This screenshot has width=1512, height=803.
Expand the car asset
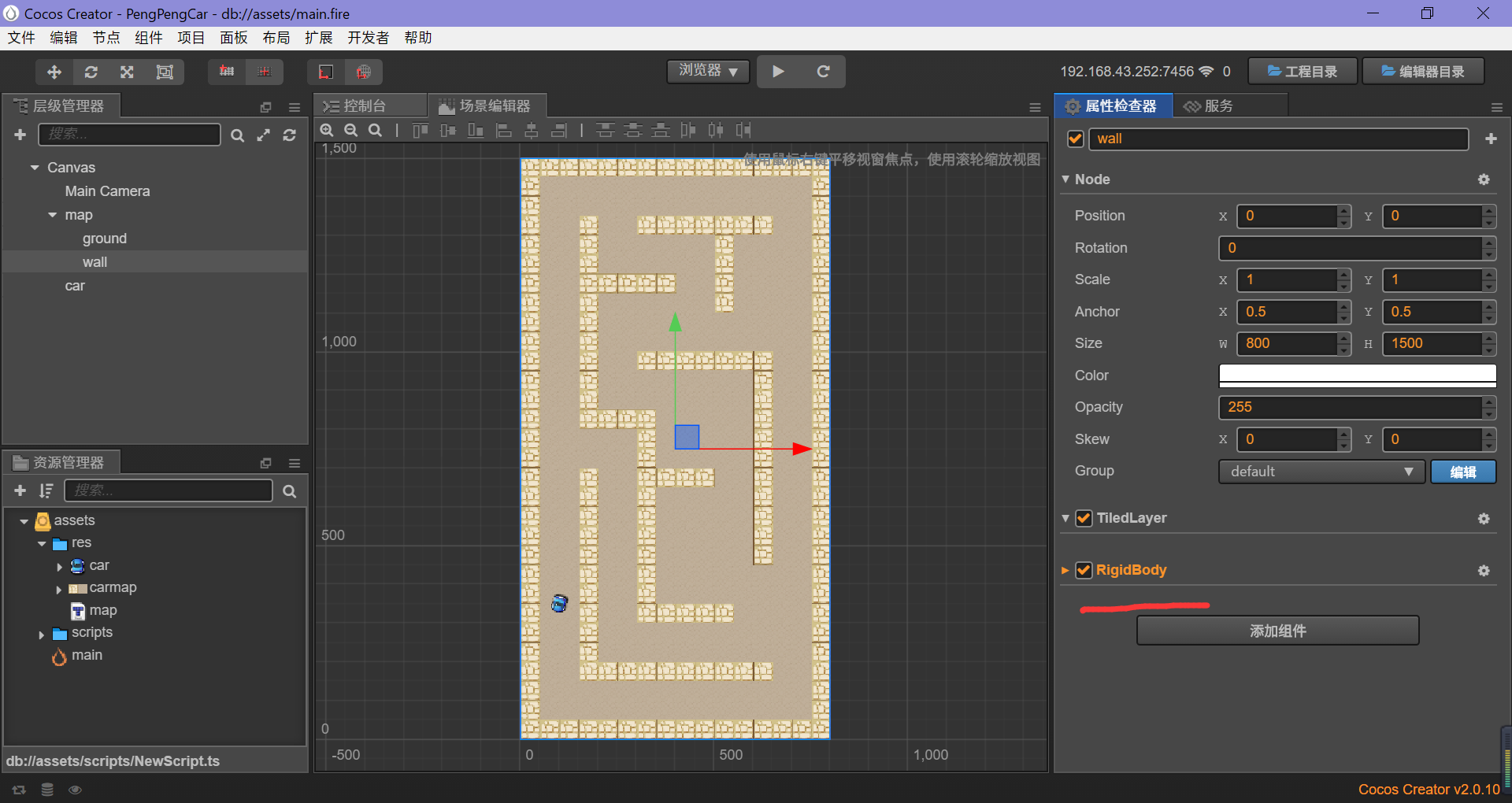59,567
